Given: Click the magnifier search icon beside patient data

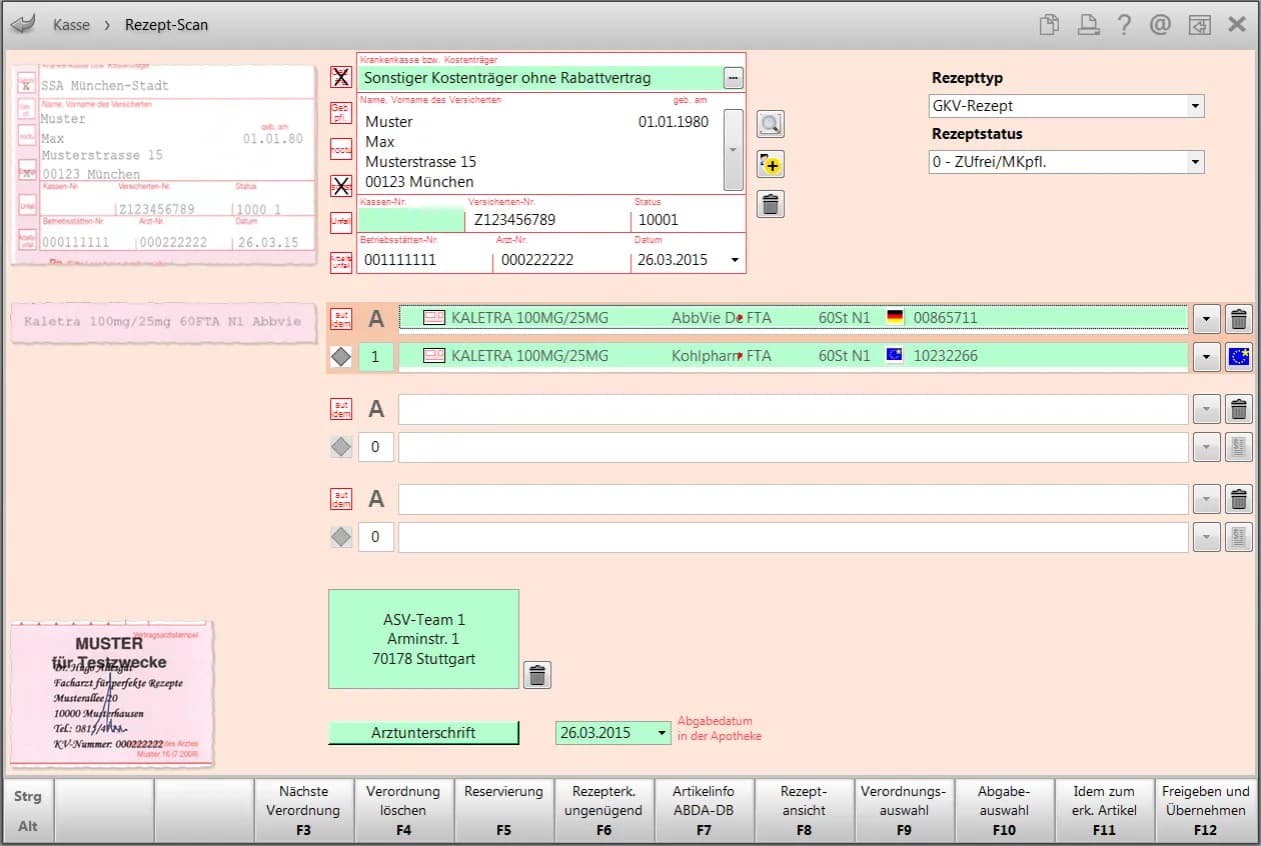Looking at the screenshot, I should 770,124.
